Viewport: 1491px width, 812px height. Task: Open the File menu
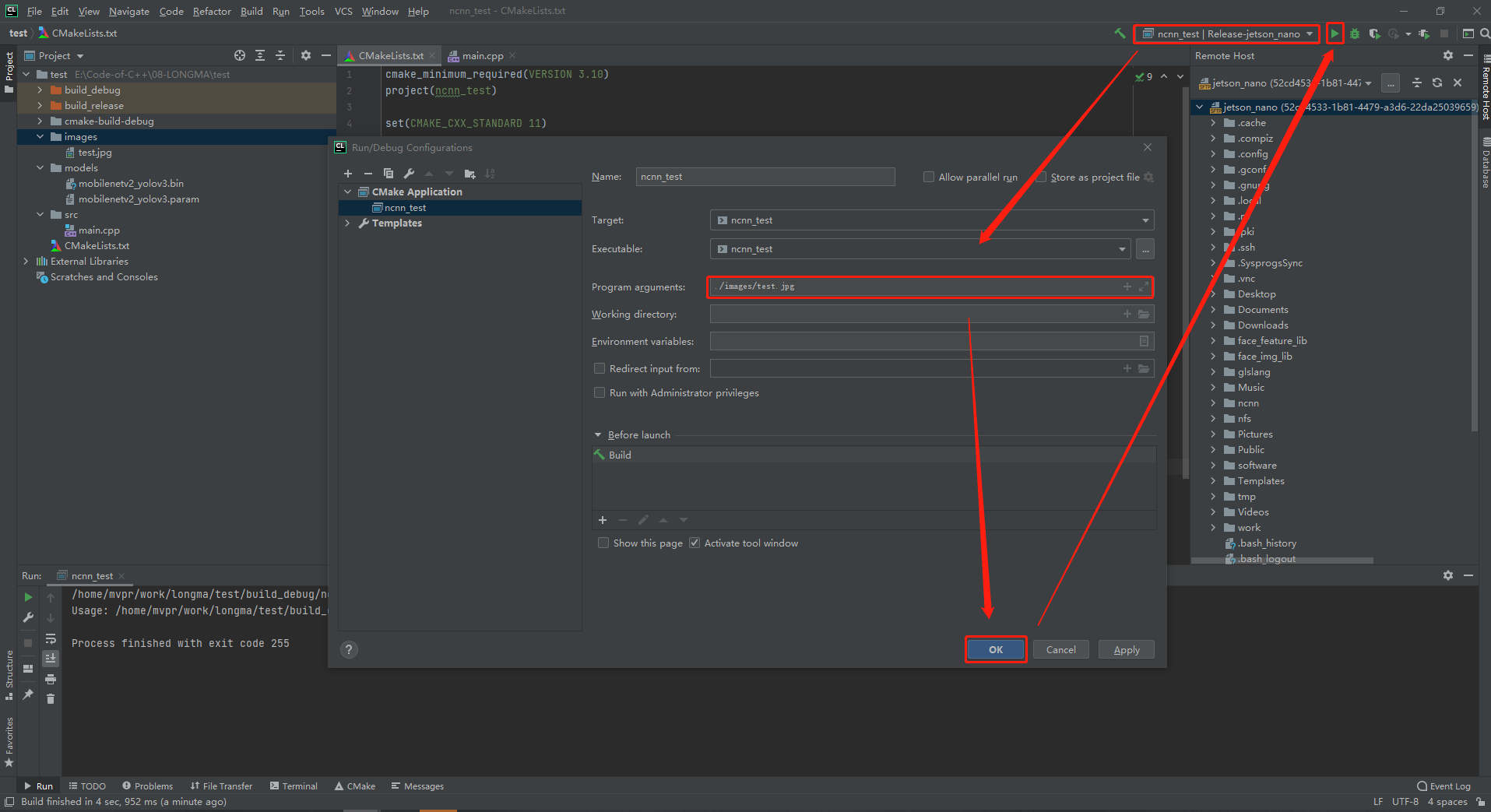[x=34, y=11]
